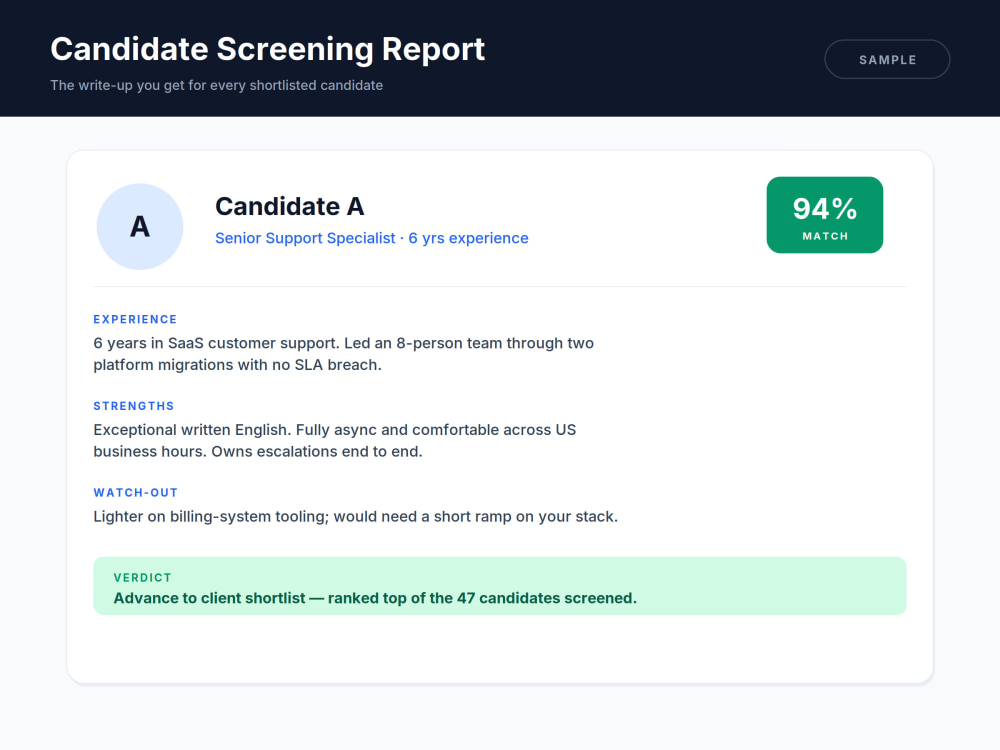
Task: Click the SAMPLE pill button
Action: pyautogui.click(x=887, y=59)
